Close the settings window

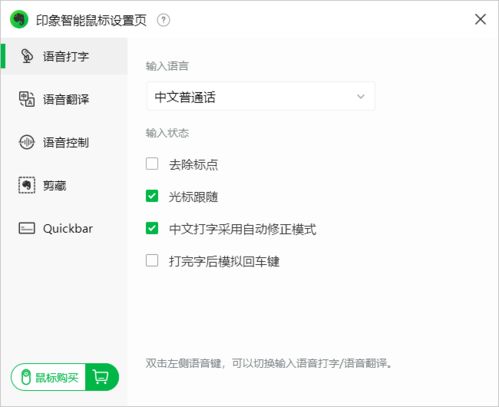(480, 19)
